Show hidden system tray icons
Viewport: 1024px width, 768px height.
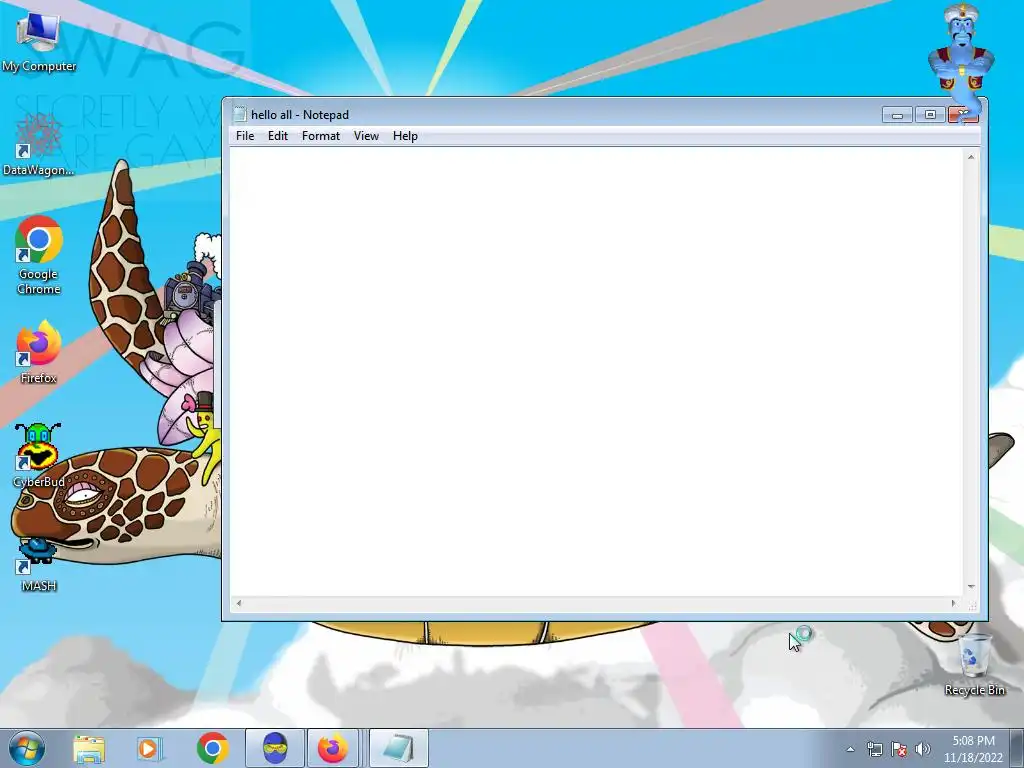850,749
